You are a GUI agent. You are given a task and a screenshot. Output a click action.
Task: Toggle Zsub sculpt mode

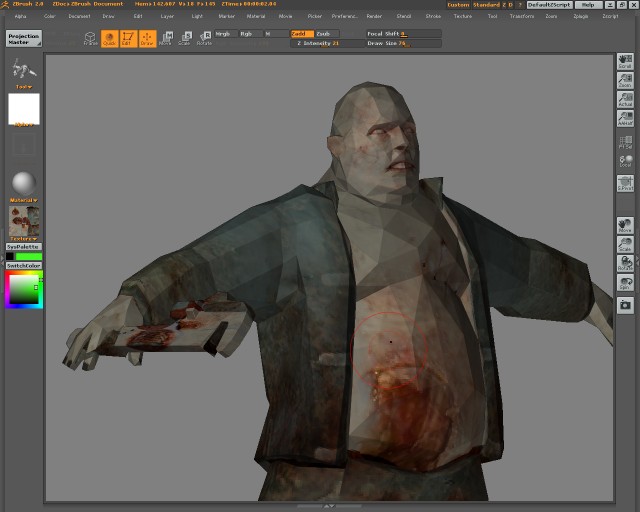pos(327,34)
